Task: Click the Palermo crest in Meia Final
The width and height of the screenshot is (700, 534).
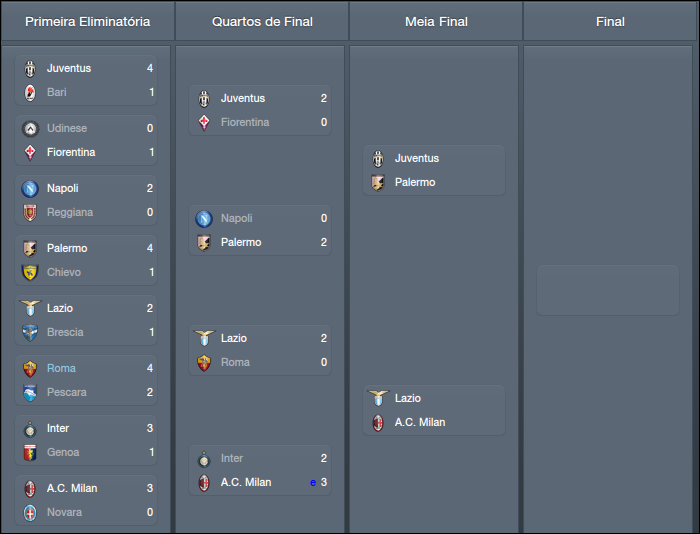Action: pyautogui.click(x=378, y=183)
